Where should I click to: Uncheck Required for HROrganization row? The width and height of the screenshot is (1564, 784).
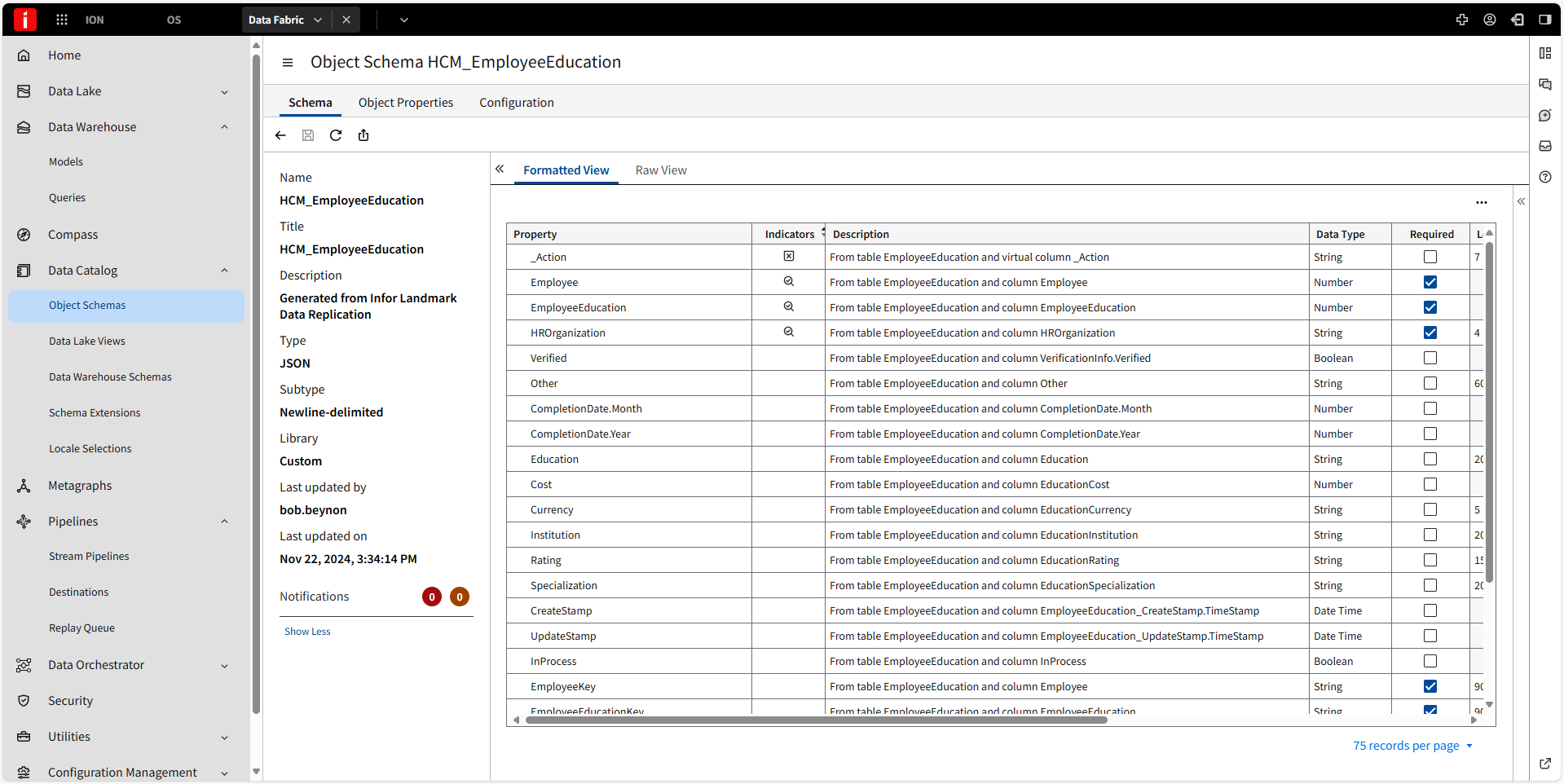click(x=1430, y=333)
